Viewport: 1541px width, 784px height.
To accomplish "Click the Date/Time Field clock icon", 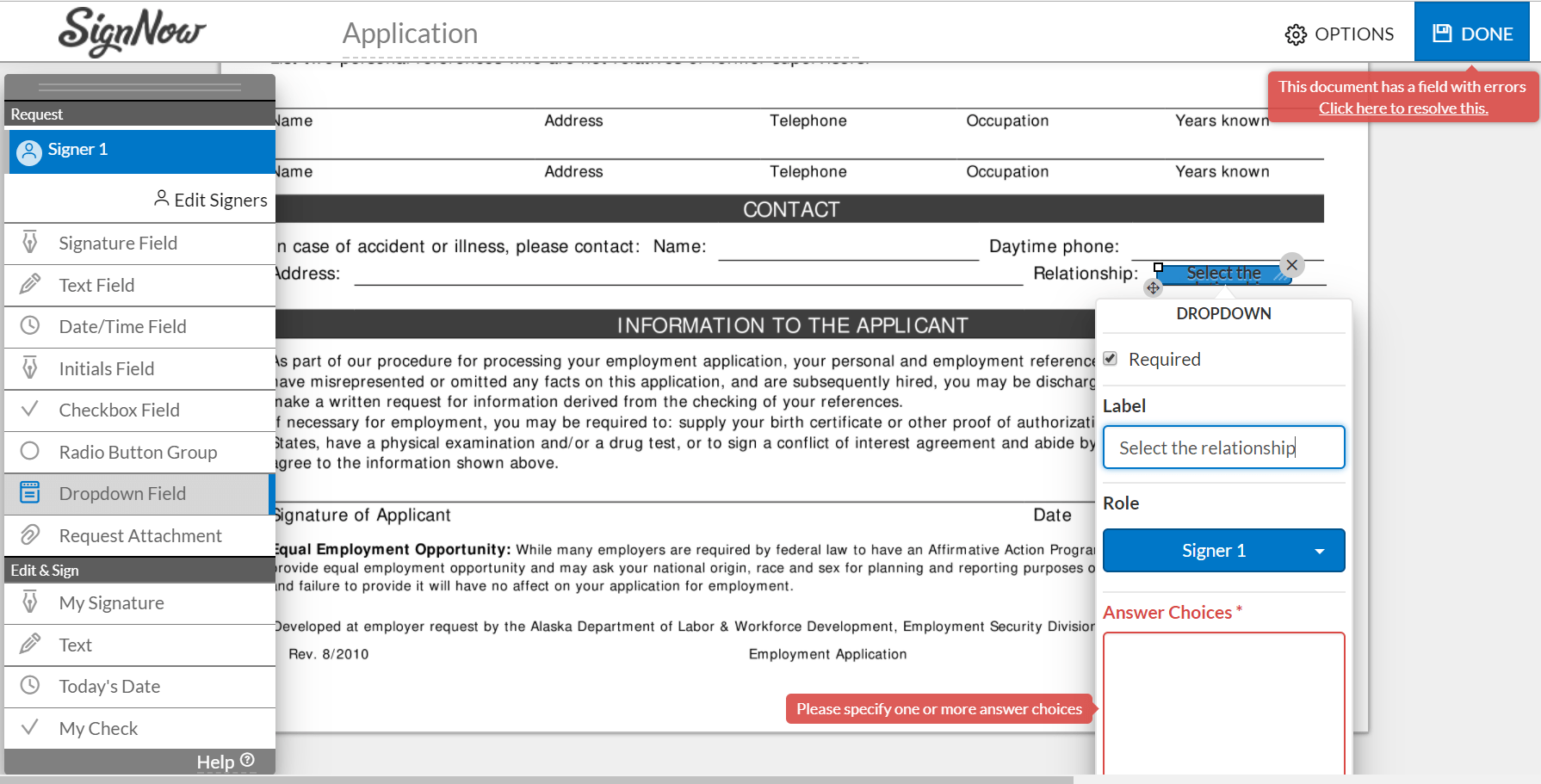I will click(x=30, y=325).
